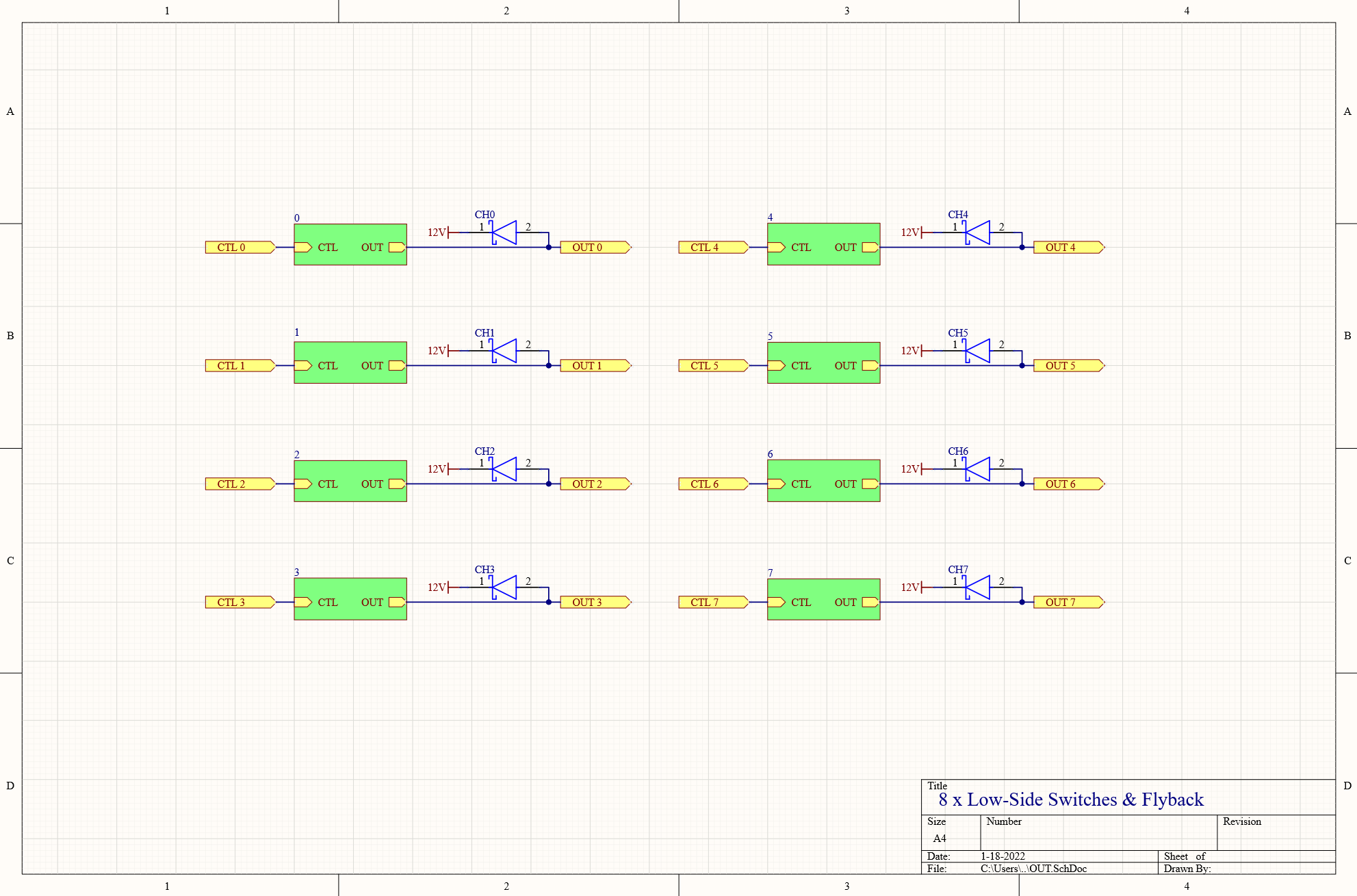This screenshot has height=896, width=1357.
Task: Select the CTL 0 input port
Action: (x=238, y=248)
